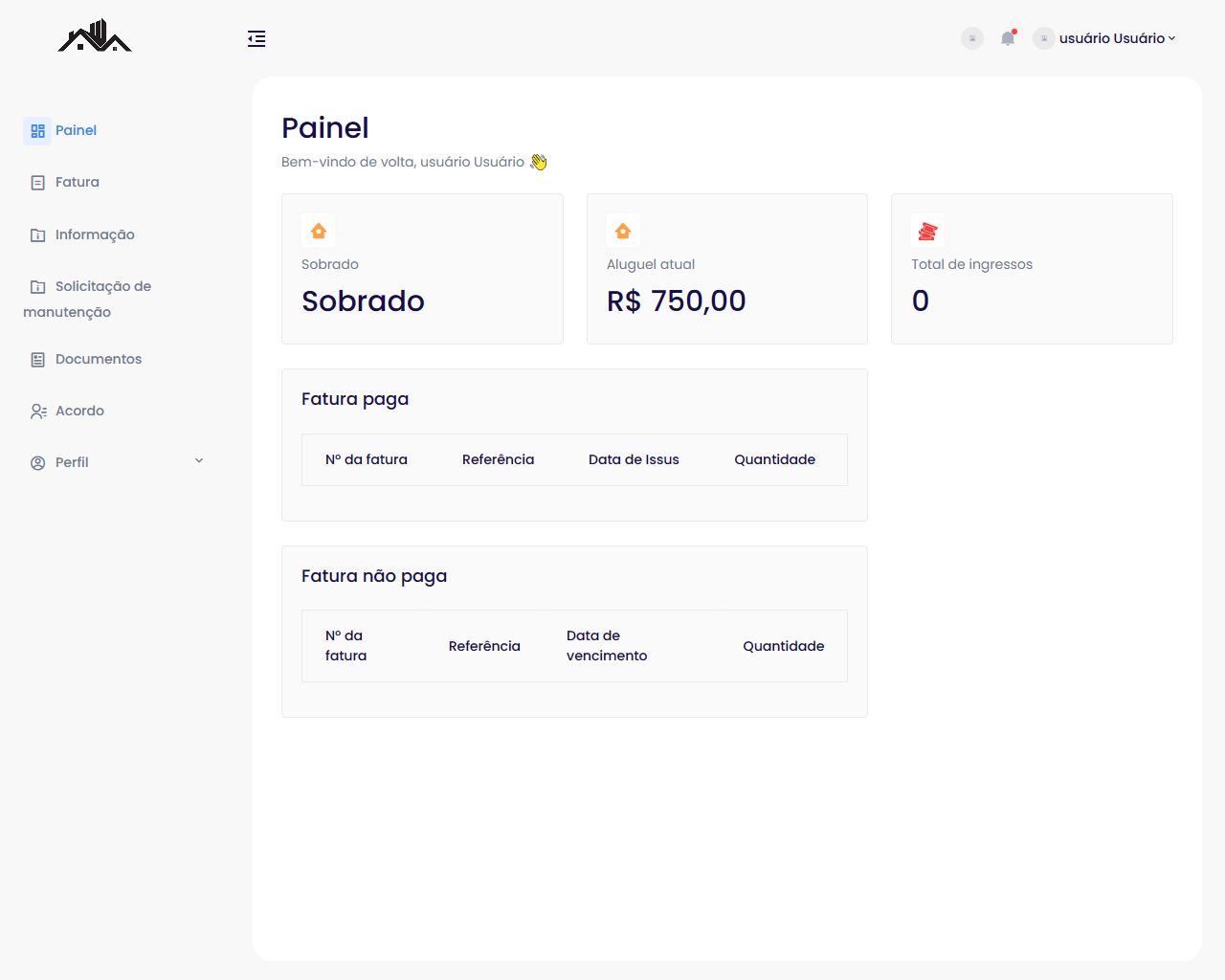This screenshot has width=1225, height=980.
Task: Click the Perfil user circle icon
Action: [x=38, y=463]
